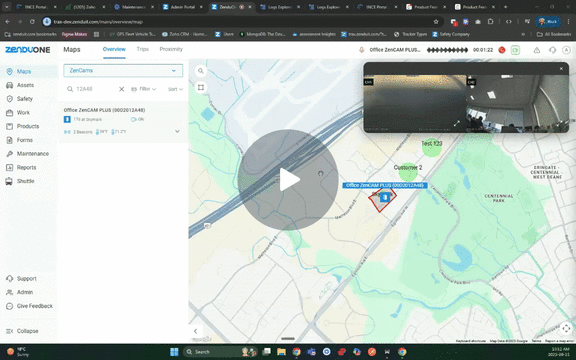This screenshot has height=360, width=576.
Task: Click the Customer 2 zone on the map
Action: (x=408, y=172)
